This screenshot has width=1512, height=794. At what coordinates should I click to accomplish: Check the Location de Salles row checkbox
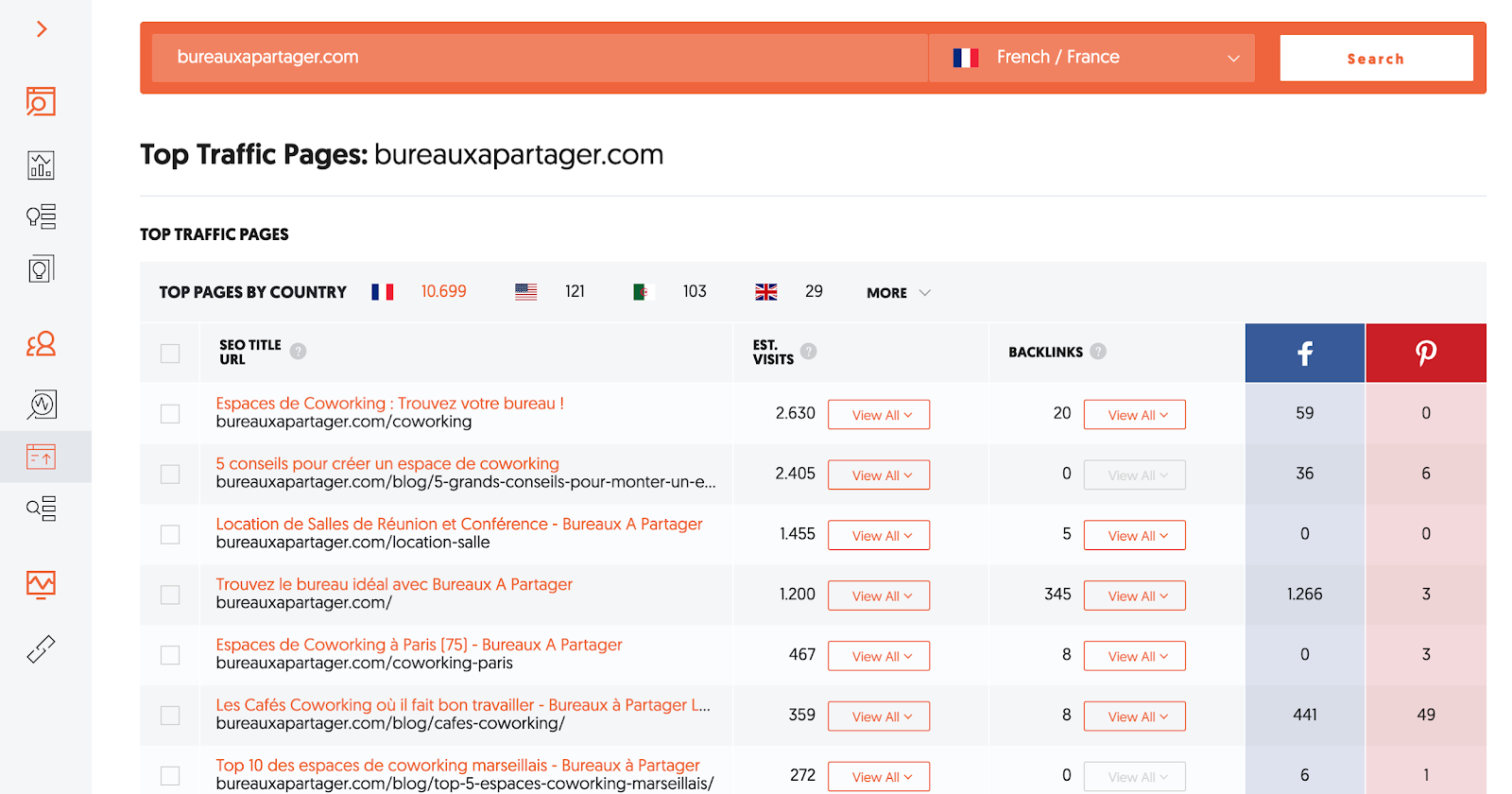[x=170, y=535]
